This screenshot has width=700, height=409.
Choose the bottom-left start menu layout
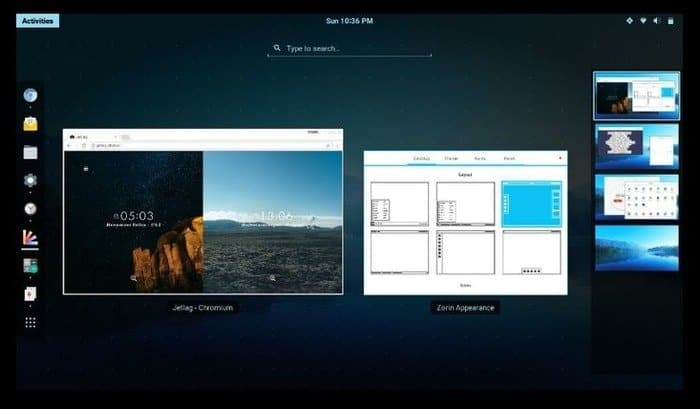pos(400,204)
